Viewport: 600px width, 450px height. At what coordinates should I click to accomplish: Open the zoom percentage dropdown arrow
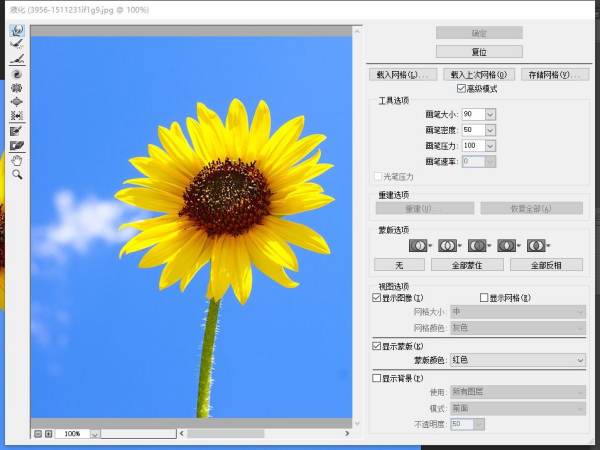click(x=95, y=434)
